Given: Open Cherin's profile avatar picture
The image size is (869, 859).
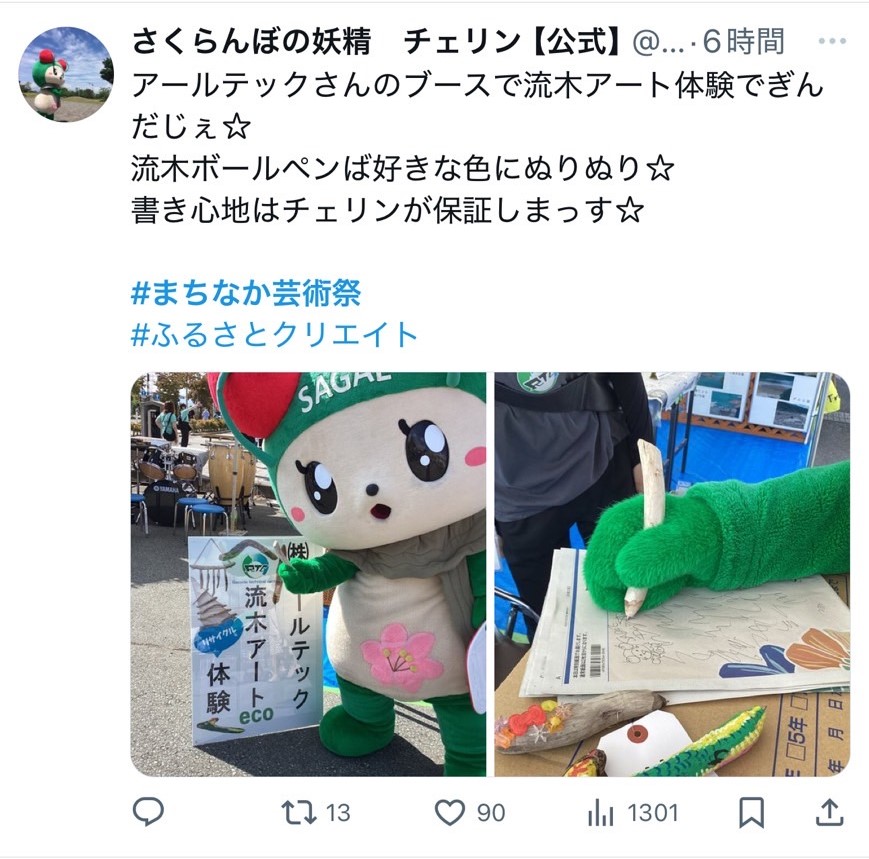Looking at the screenshot, I should click(x=66, y=74).
